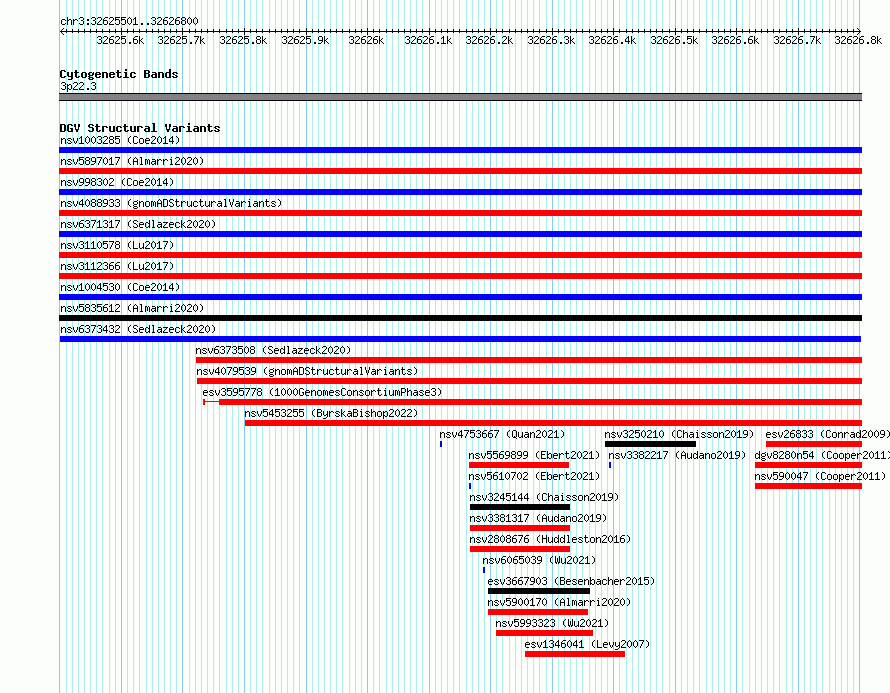Open the nsv3382217 (Audano2019) label
890x693 pixels.
coord(677,455)
